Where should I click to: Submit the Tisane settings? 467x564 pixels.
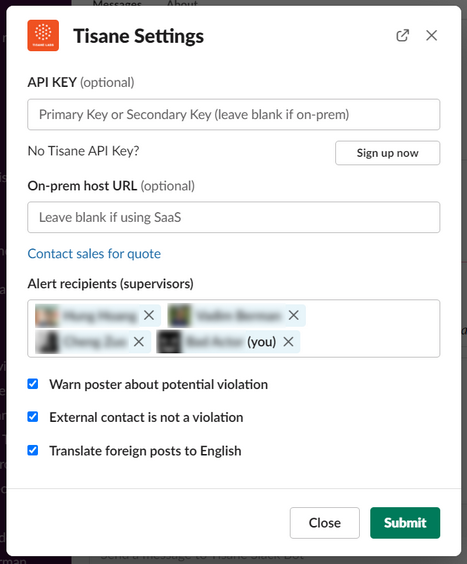(x=405, y=523)
